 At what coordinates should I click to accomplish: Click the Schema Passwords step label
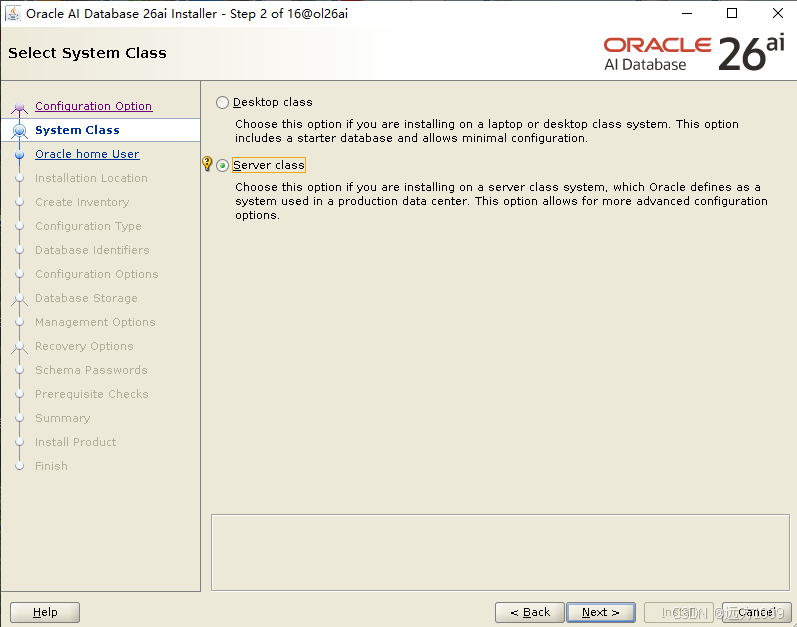point(91,370)
